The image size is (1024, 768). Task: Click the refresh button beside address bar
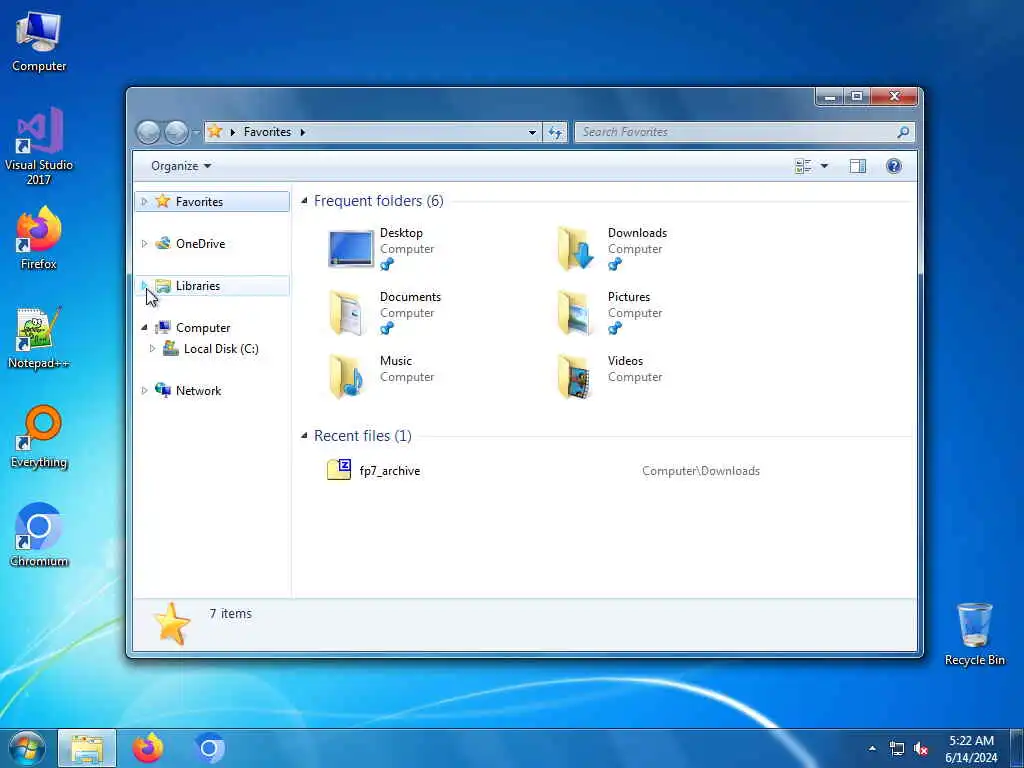coord(555,133)
